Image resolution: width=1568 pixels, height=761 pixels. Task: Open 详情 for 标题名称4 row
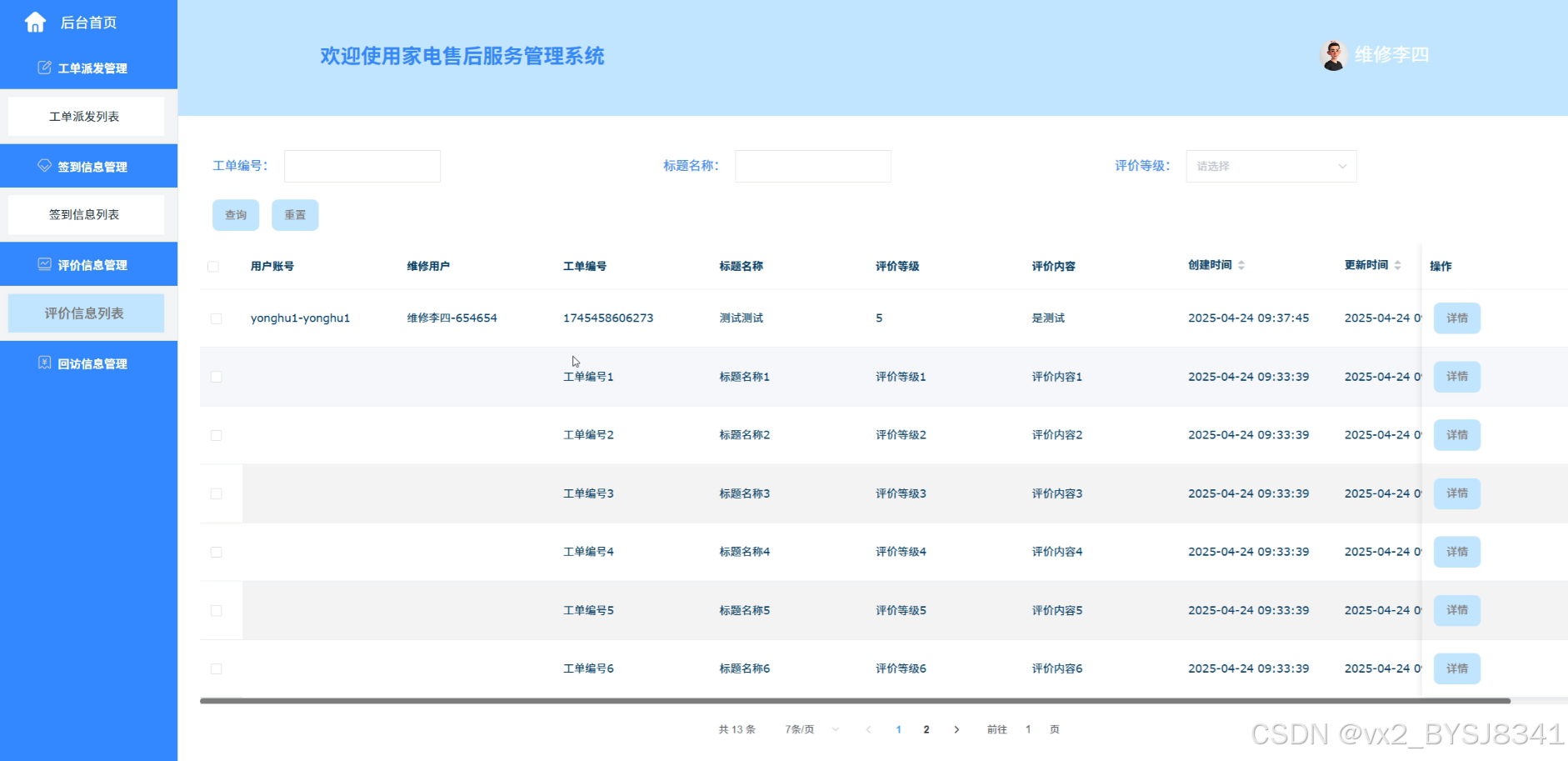(x=1457, y=552)
